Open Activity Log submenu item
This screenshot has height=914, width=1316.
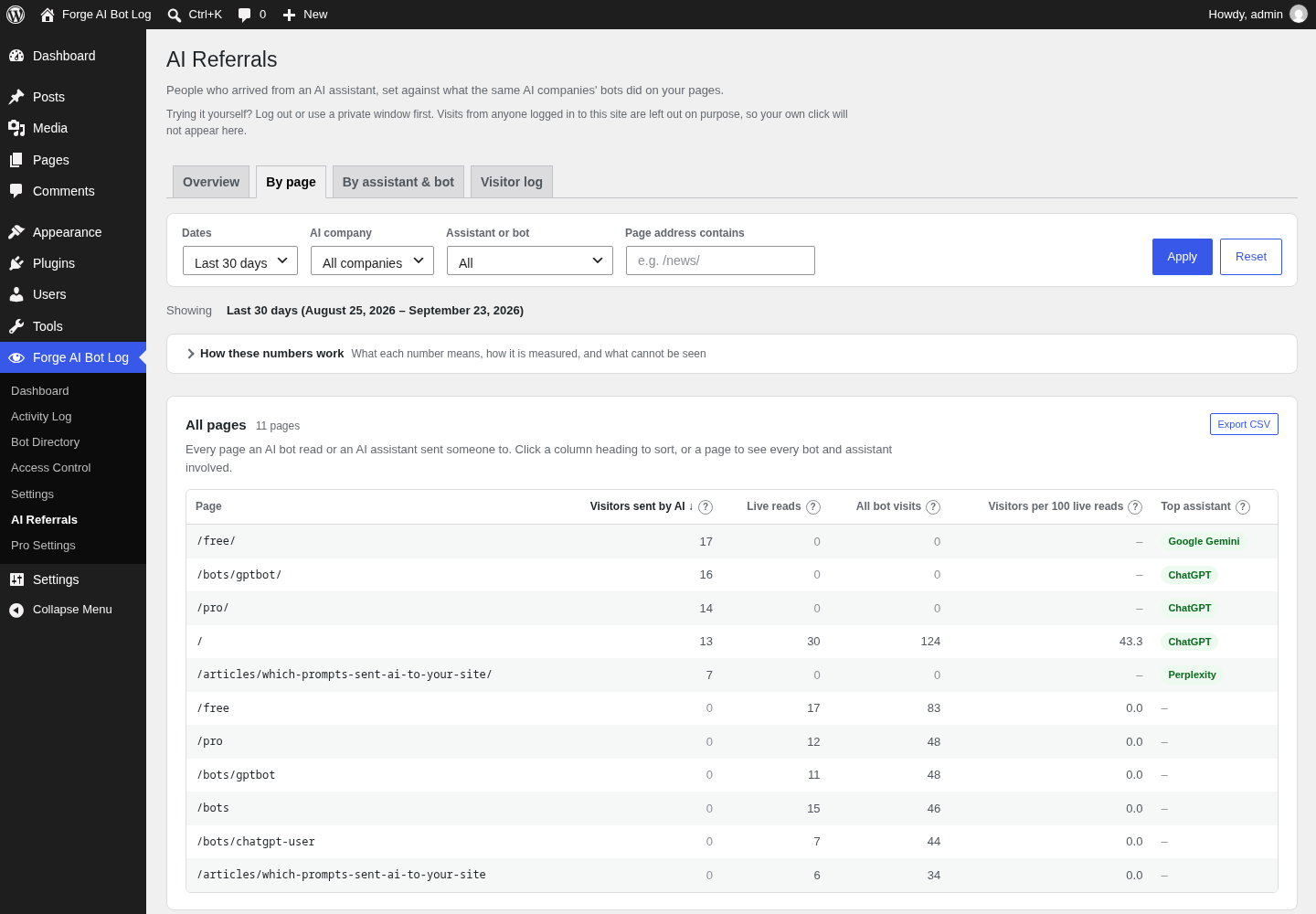pyautogui.click(x=41, y=417)
